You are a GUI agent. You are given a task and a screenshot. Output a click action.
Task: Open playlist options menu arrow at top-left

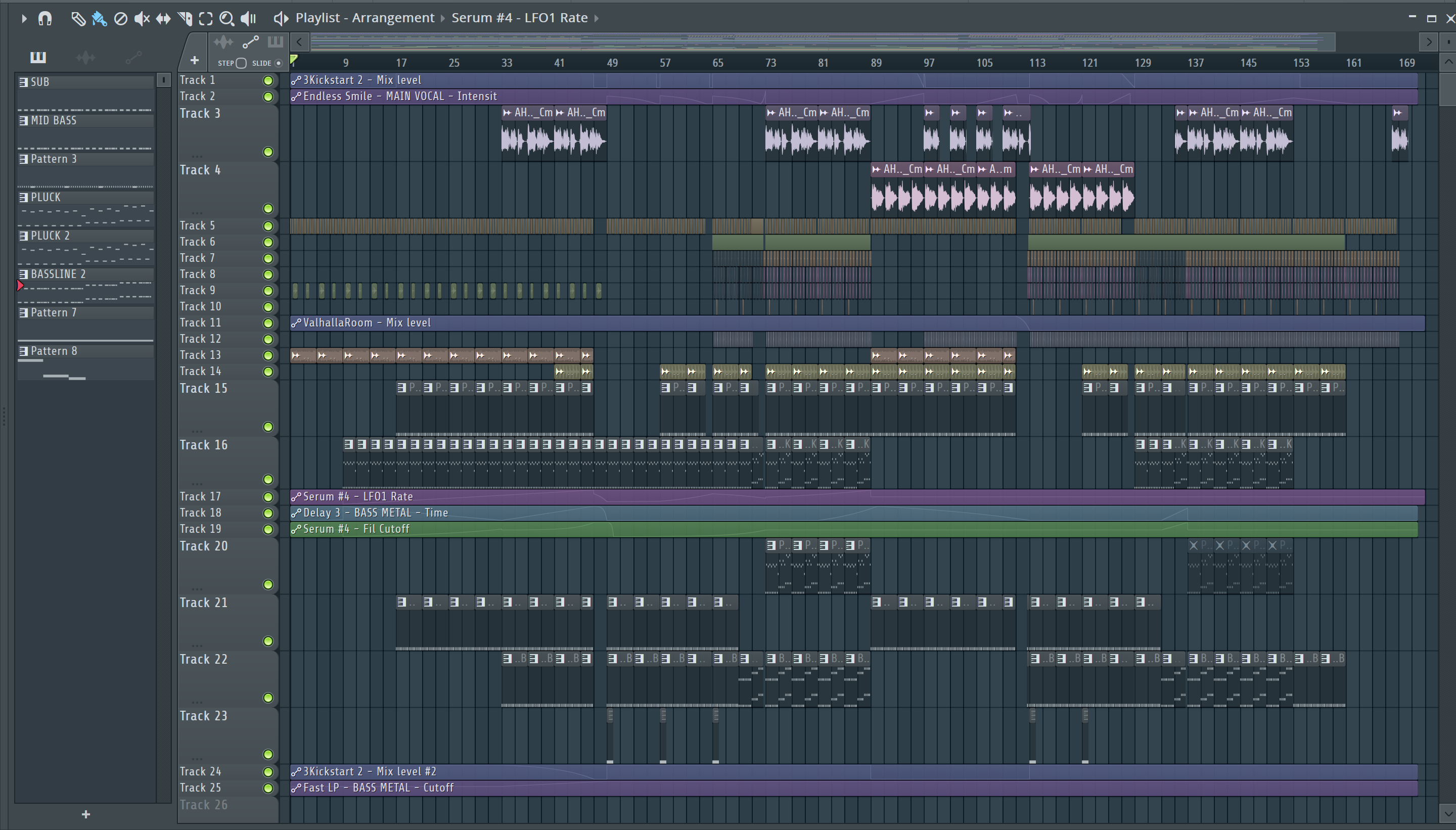[23, 19]
